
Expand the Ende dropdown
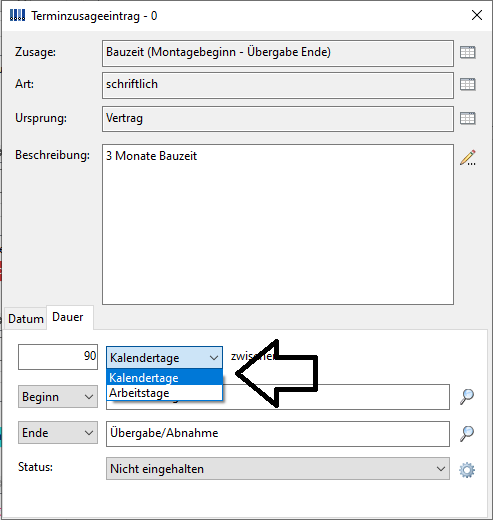point(58,433)
